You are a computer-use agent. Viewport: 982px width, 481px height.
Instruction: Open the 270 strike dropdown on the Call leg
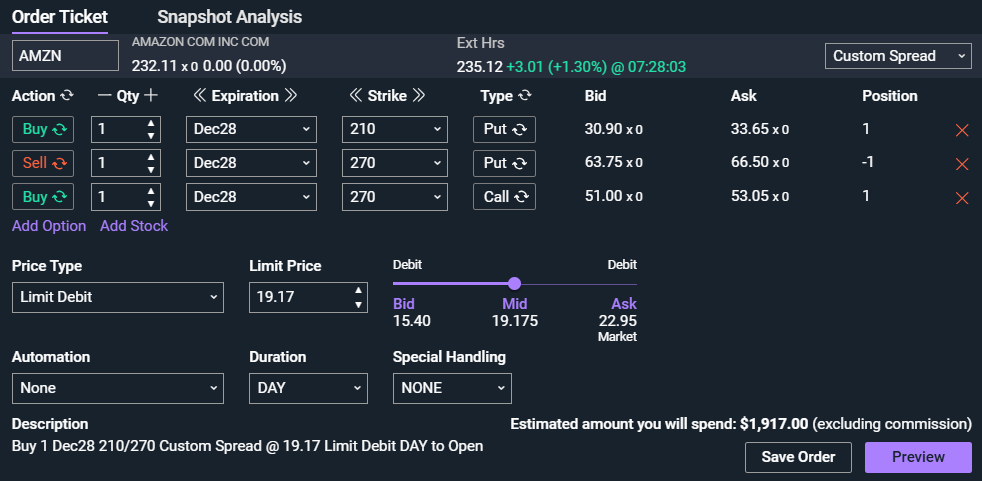[395, 197]
